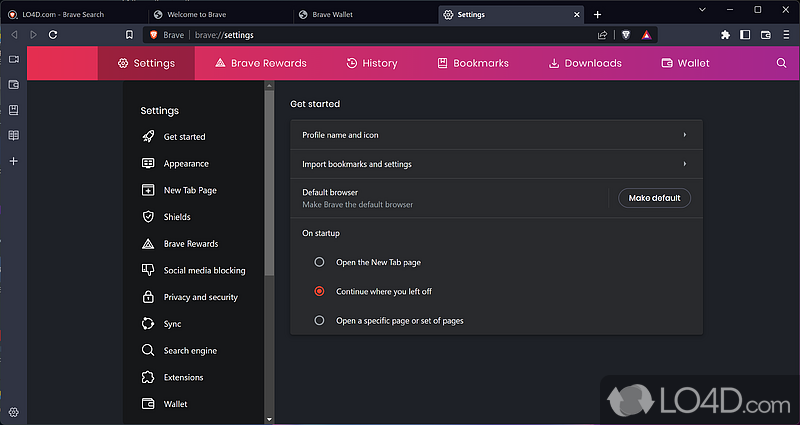Open the extensions puzzle icon
800x425 pixels.
coord(726,35)
